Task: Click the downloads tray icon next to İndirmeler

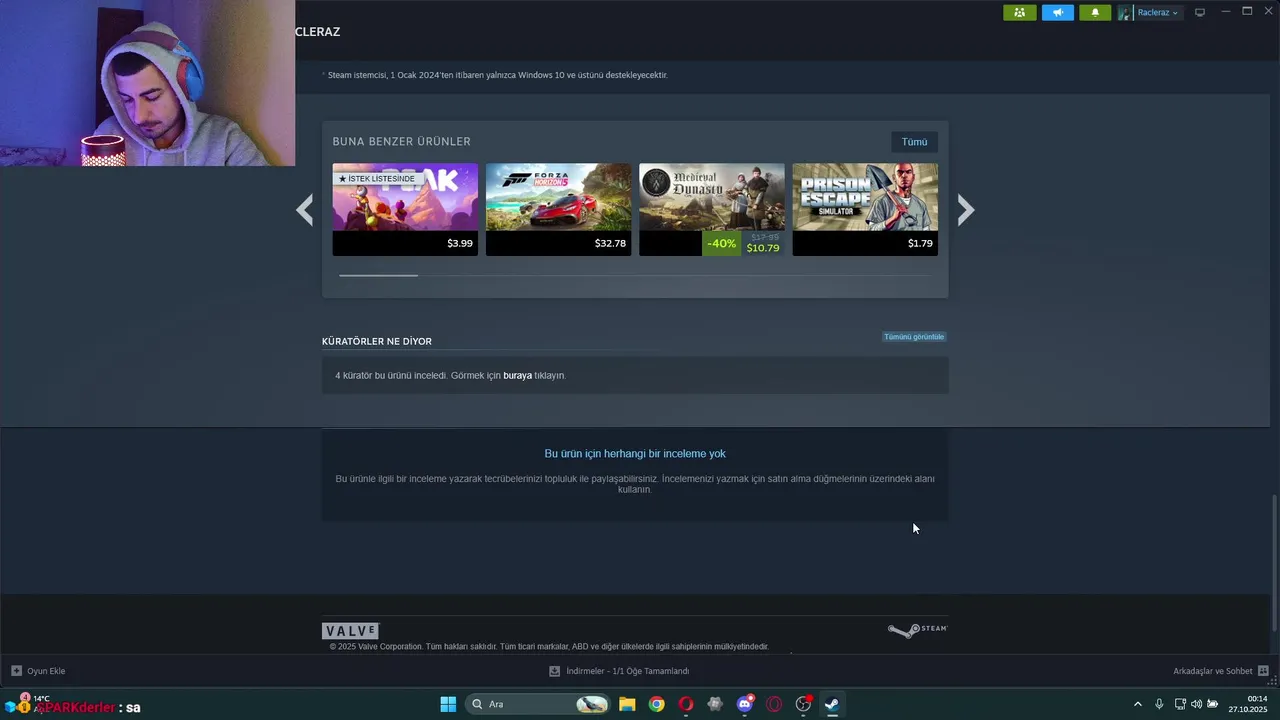Action: pos(555,671)
